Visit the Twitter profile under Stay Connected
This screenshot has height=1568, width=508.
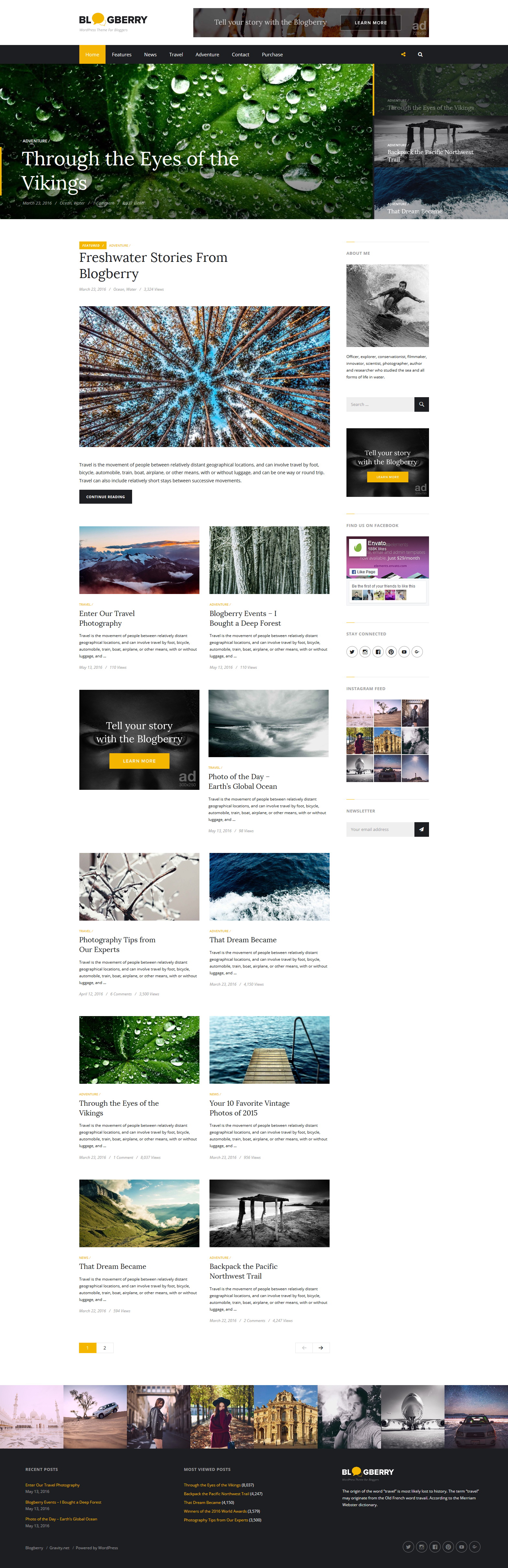click(352, 652)
